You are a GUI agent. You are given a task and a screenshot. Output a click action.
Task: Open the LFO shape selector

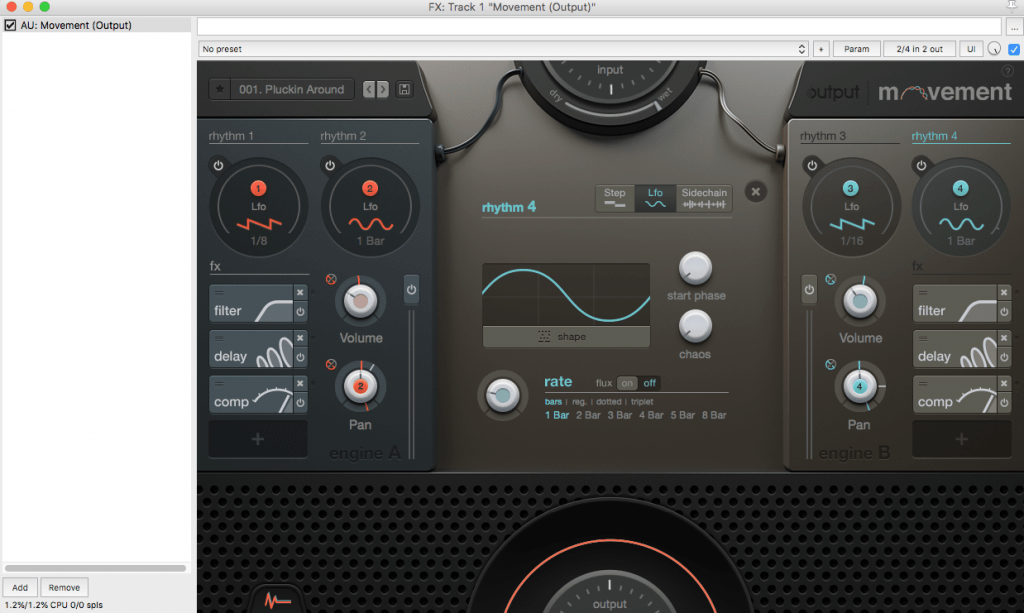tap(566, 337)
